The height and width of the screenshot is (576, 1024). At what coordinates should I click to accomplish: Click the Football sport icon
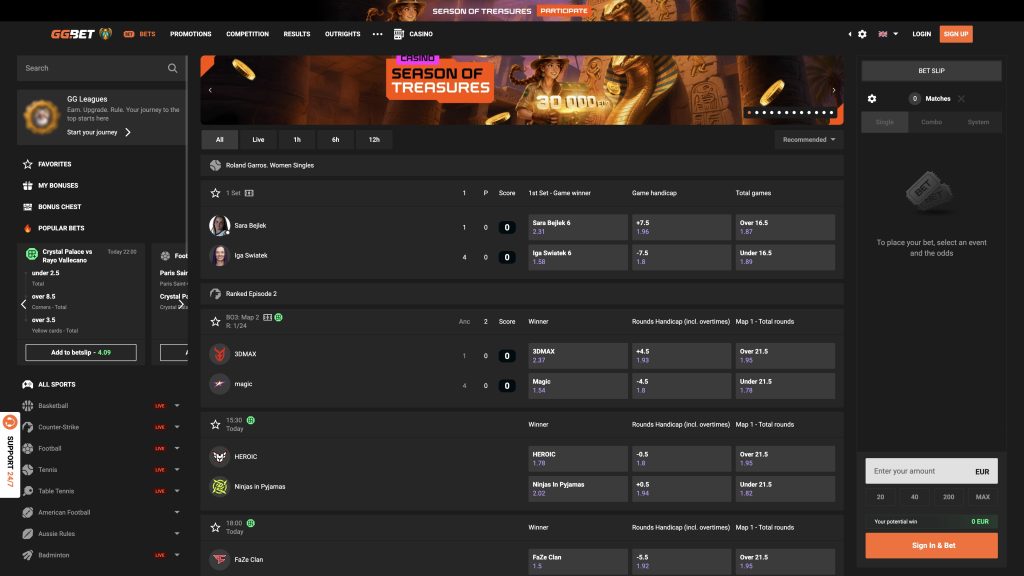point(27,449)
